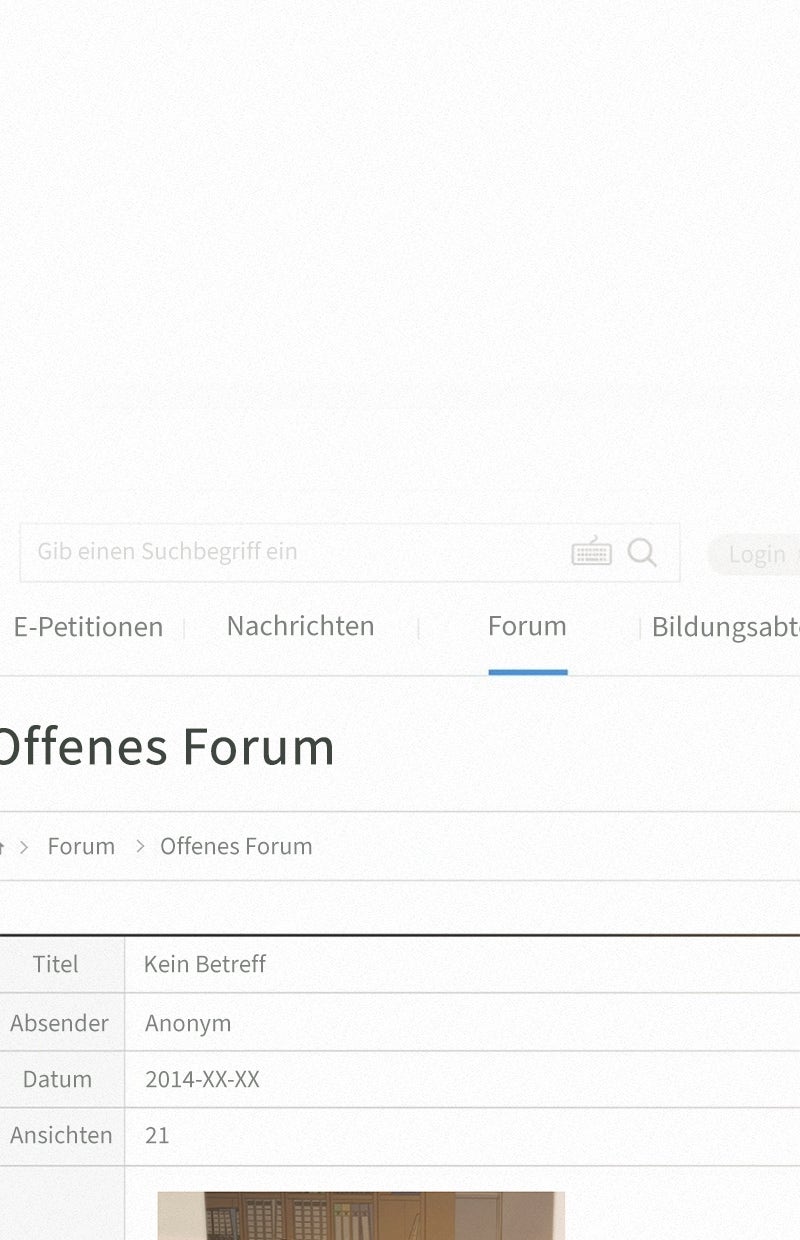Open the virtual keyboard icon in search
Screen dimensions: 800x1240
591,552
